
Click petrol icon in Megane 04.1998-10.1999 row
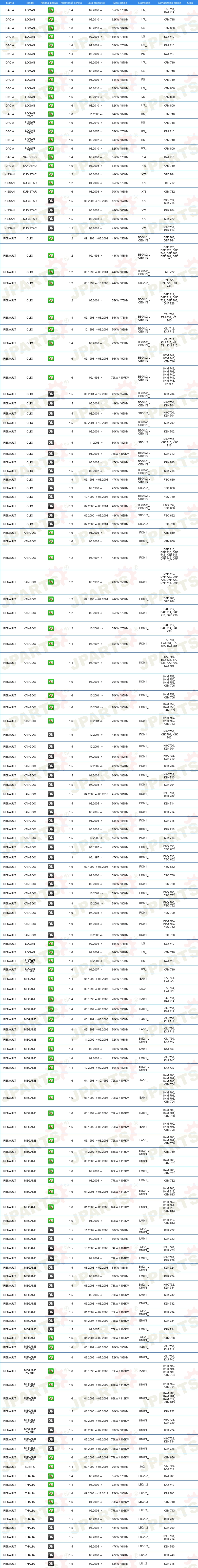coord(51,1080)
